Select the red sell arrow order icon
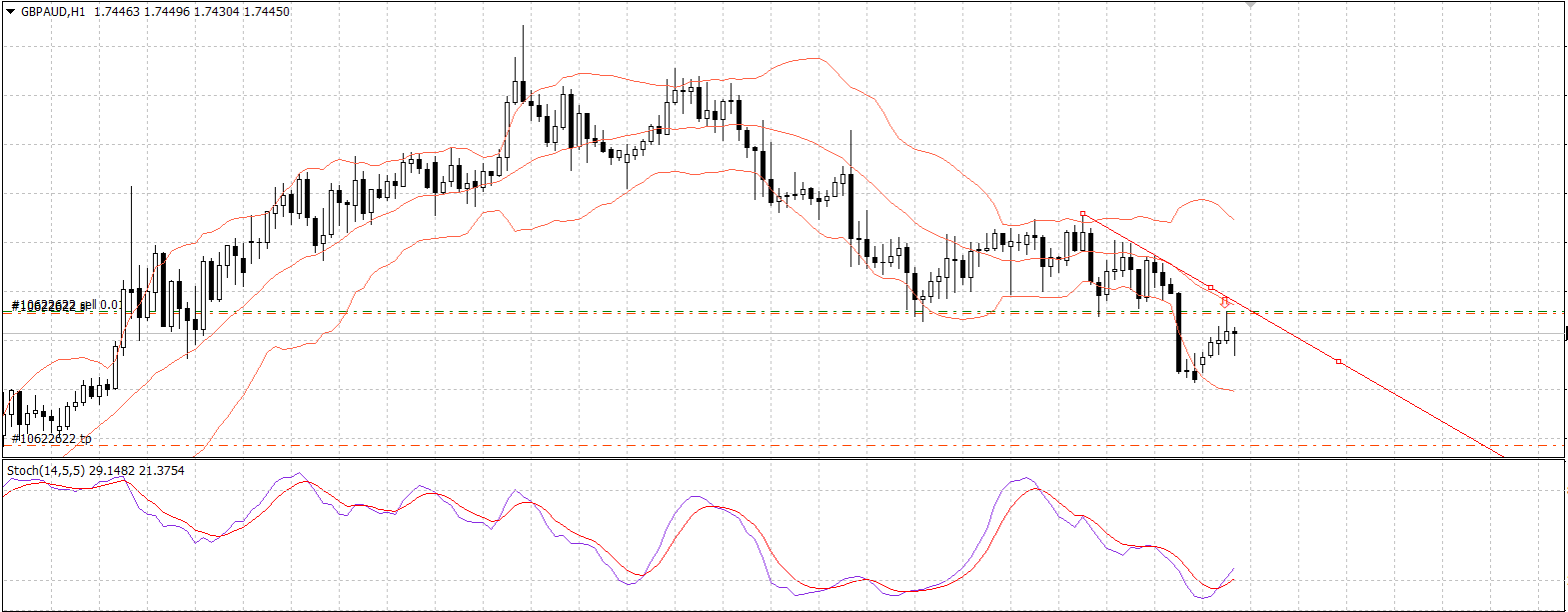This screenshot has height=612, width=1568. (1225, 302)
